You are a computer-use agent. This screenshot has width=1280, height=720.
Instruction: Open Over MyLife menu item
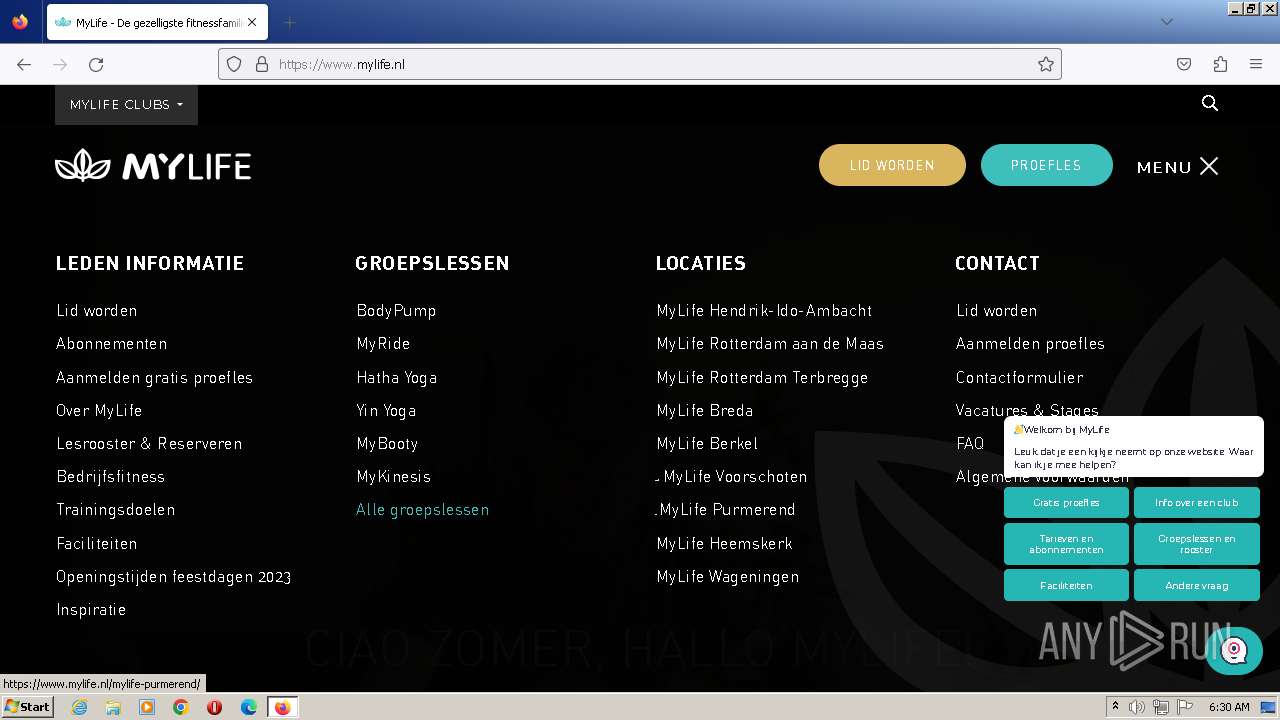point(99,410)
